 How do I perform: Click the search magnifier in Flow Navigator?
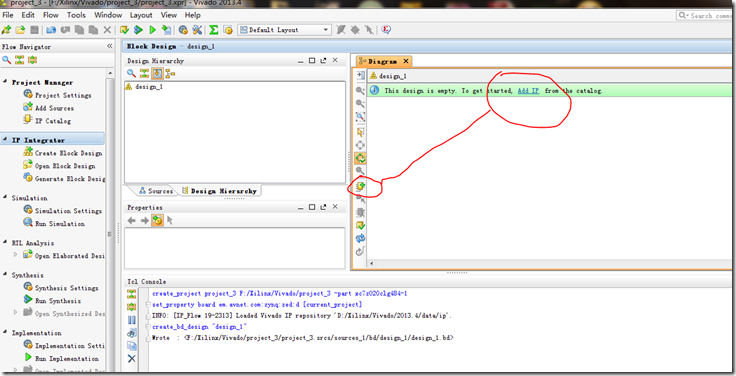(7, 60)
